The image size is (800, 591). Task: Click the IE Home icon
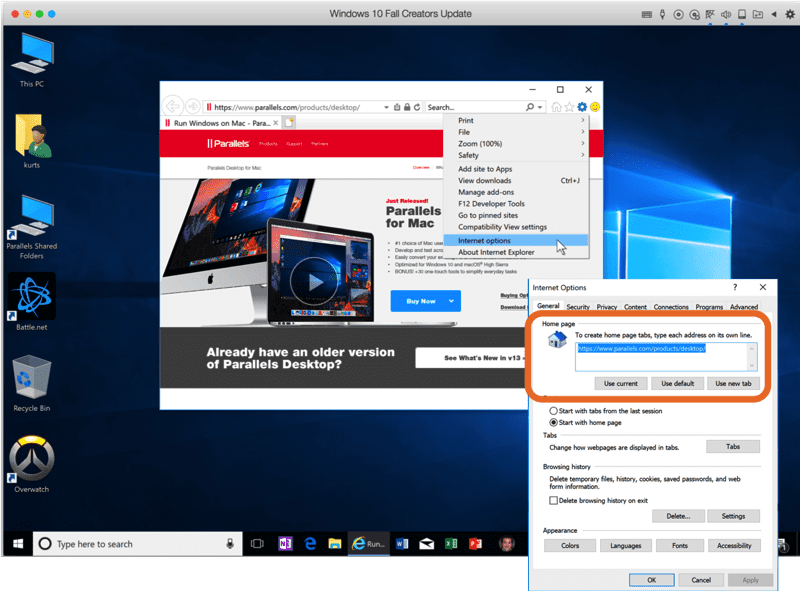pyautogui.click(x=557, y=107)
